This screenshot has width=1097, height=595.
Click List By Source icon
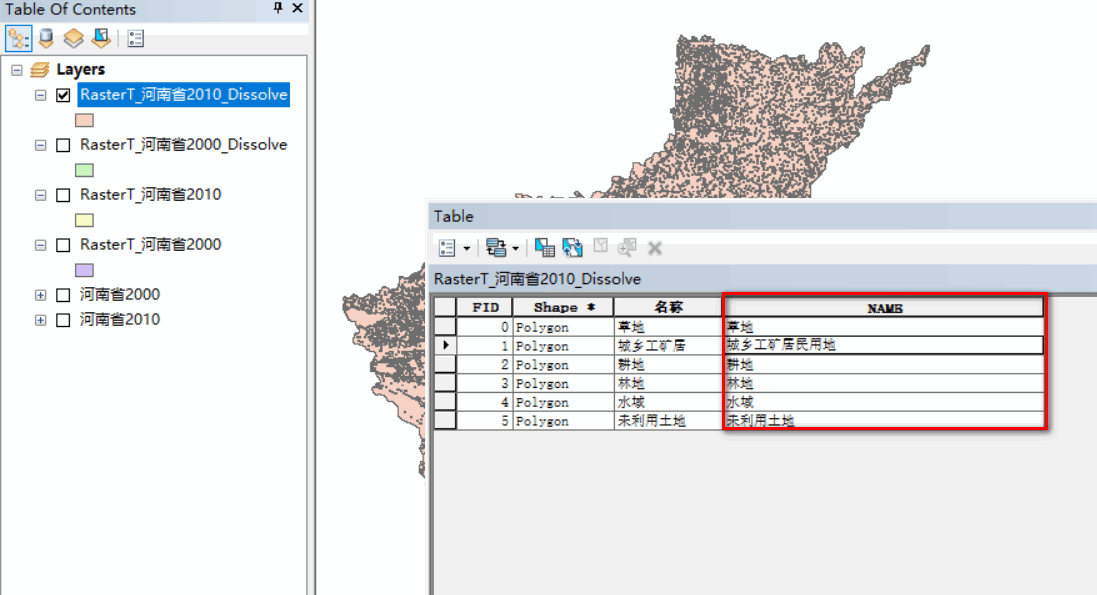(46, 38)
